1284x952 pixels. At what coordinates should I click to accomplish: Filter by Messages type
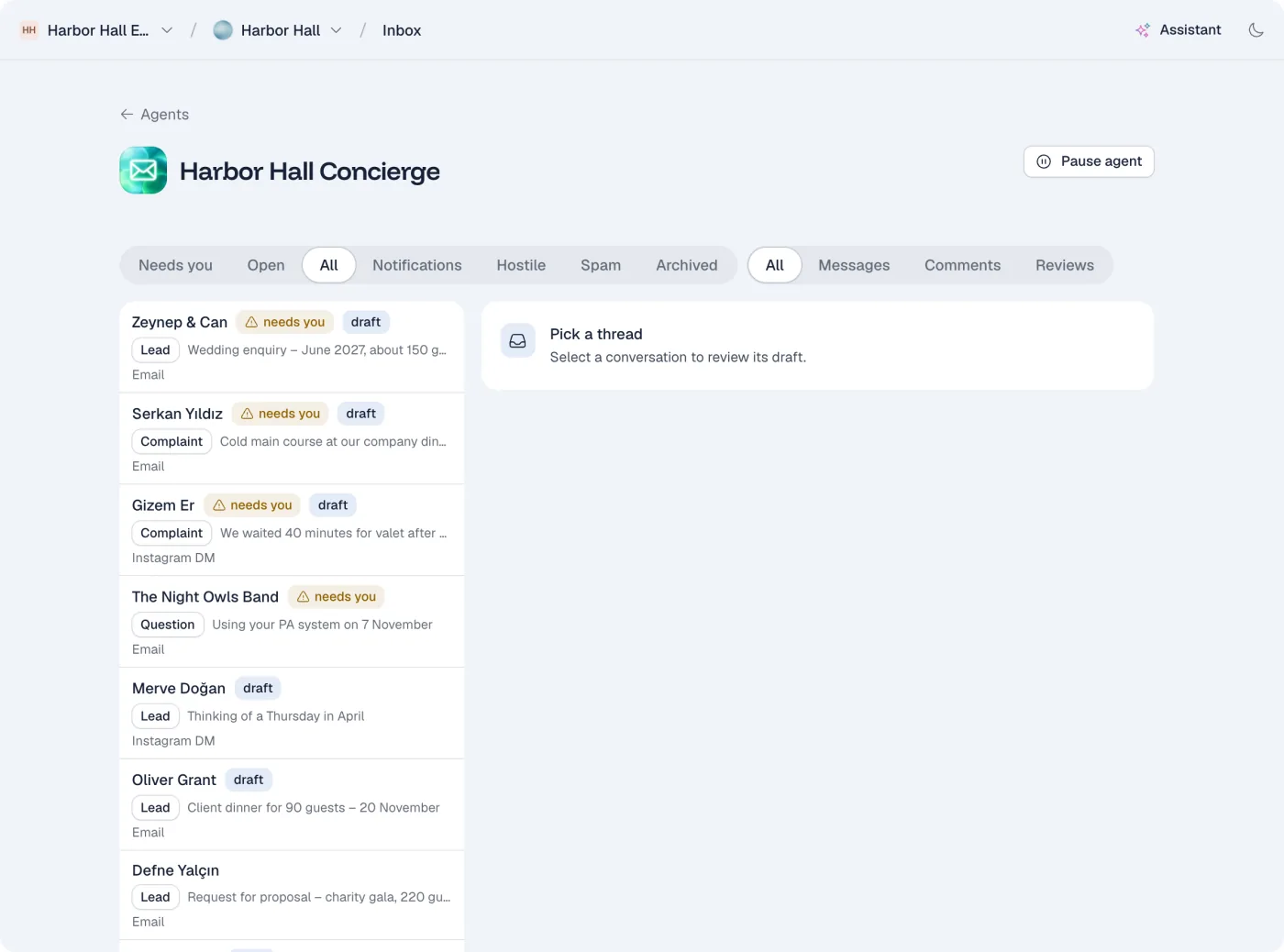[x=854, y=265]
